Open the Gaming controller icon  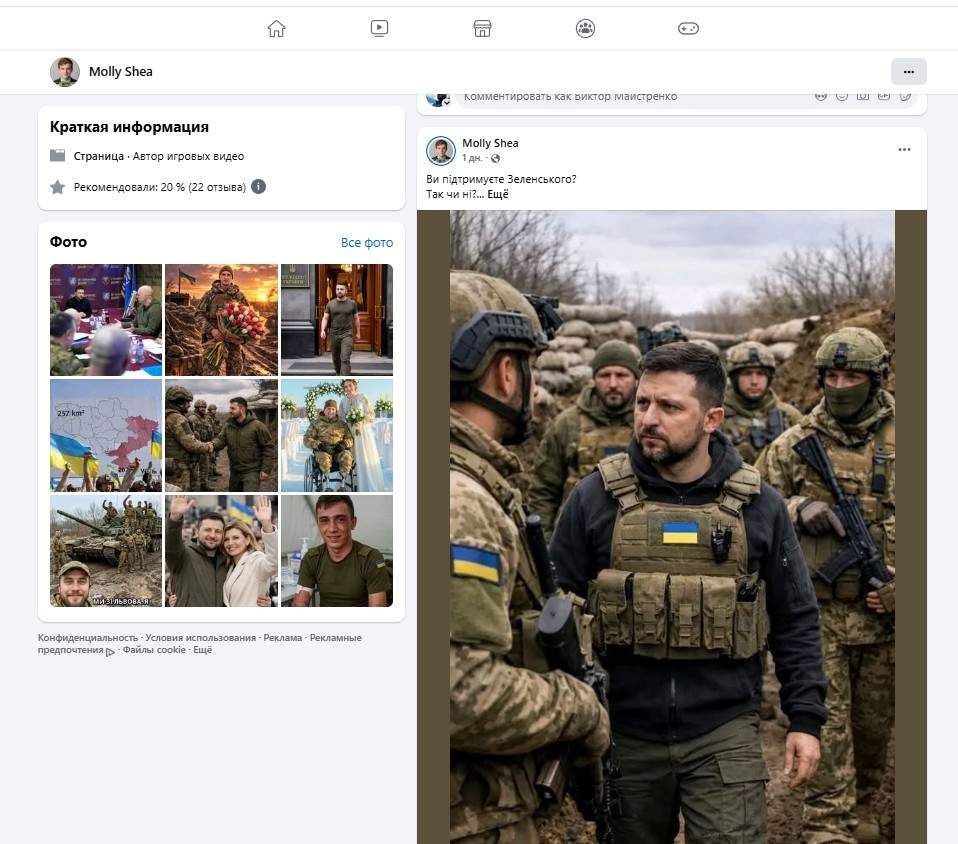tap(688, 29)
